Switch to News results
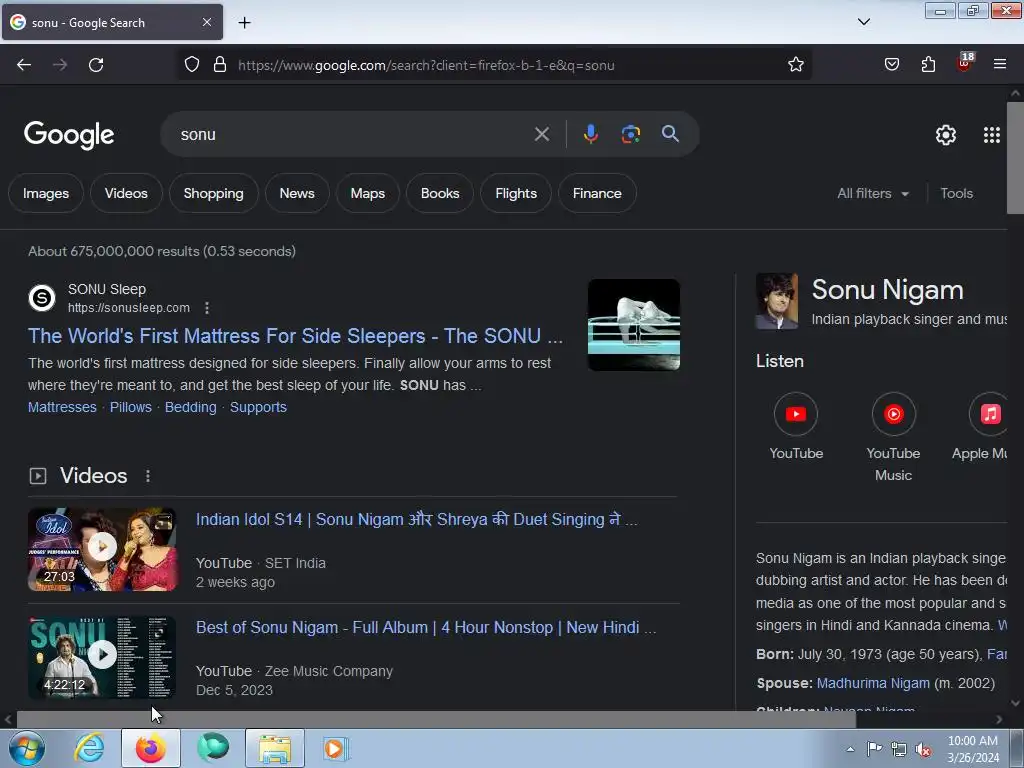This screenshot has width=1024, height=768. click(297, 193)
